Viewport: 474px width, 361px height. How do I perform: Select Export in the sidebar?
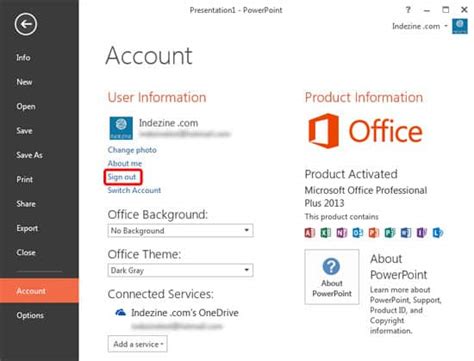click(27, 228)
